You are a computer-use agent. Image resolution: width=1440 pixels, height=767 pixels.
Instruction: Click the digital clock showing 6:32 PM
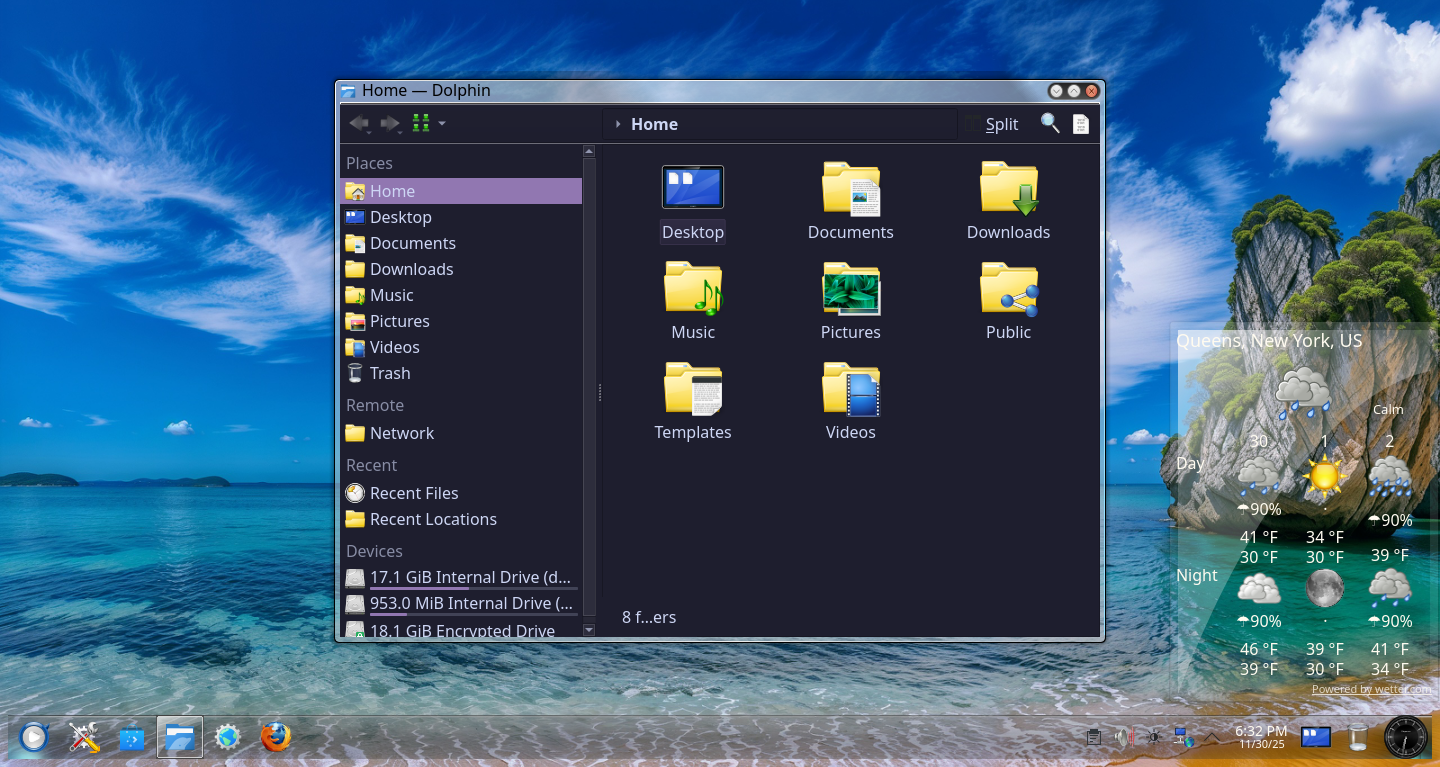(1260, 737)
